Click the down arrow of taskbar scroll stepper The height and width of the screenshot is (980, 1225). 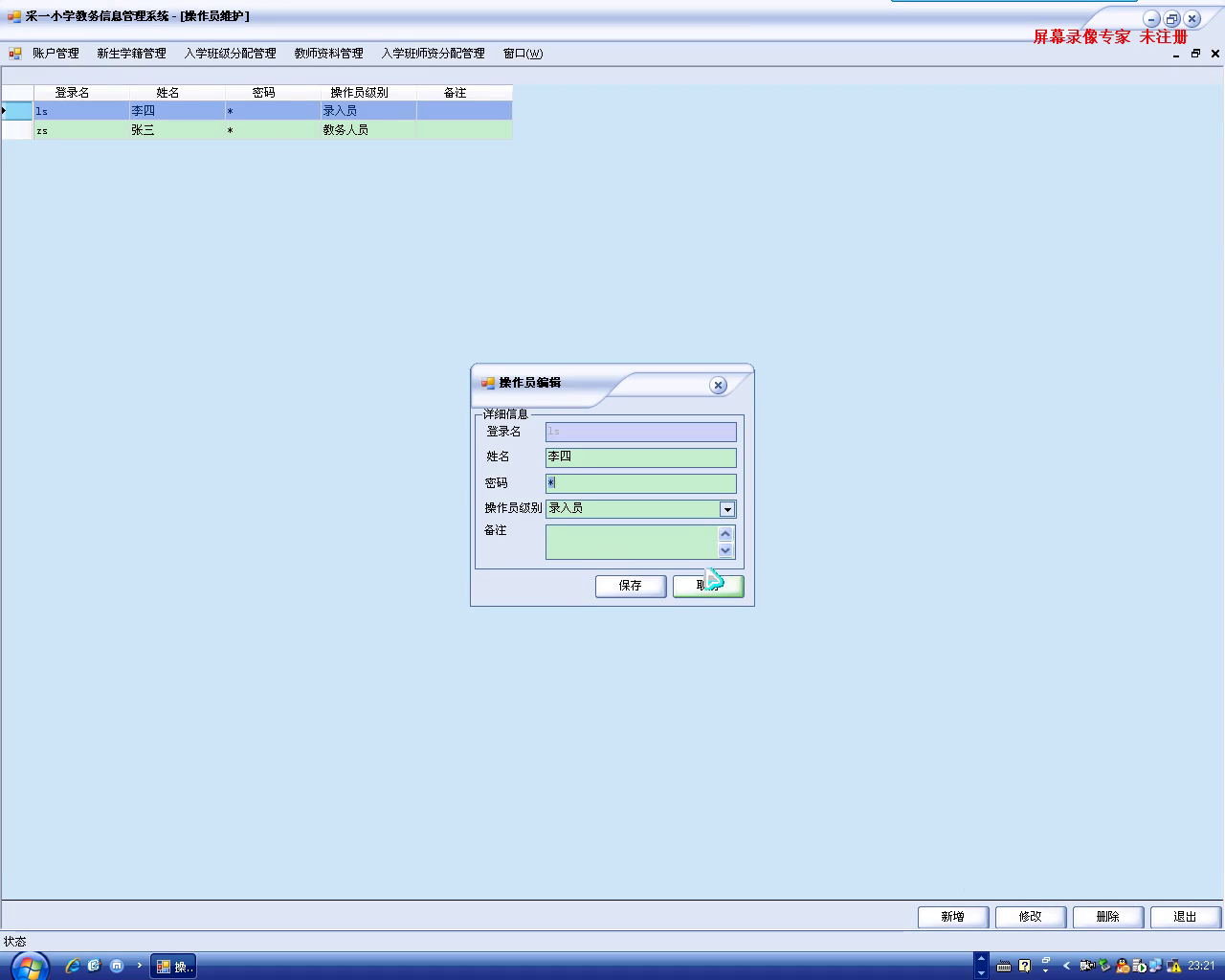[x=981, y=972]
